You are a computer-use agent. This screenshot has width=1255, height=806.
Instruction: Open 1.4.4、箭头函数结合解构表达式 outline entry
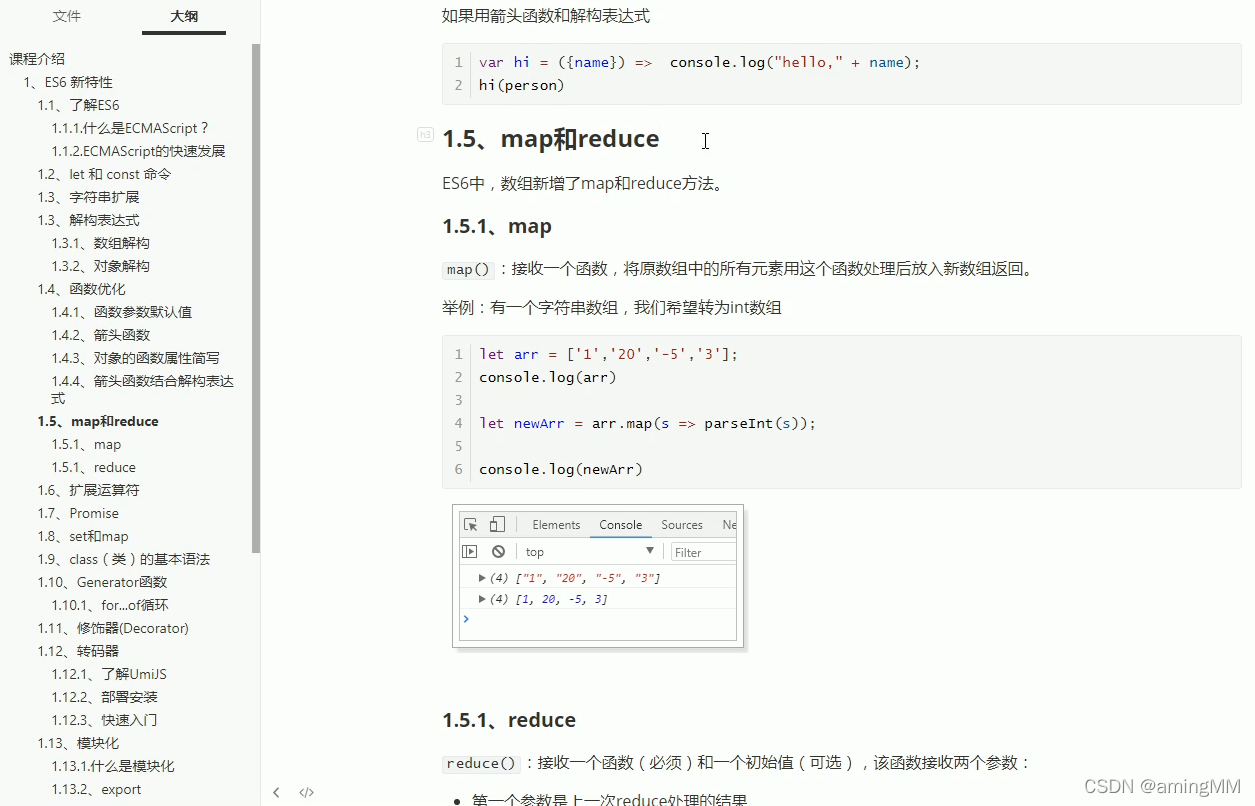tap(143, 389)
